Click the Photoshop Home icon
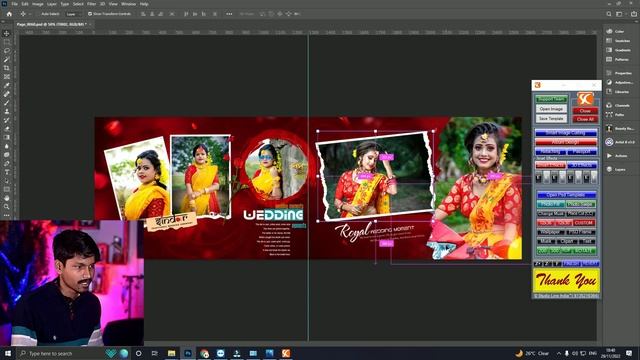640x360 pixels. click(9, 14)
